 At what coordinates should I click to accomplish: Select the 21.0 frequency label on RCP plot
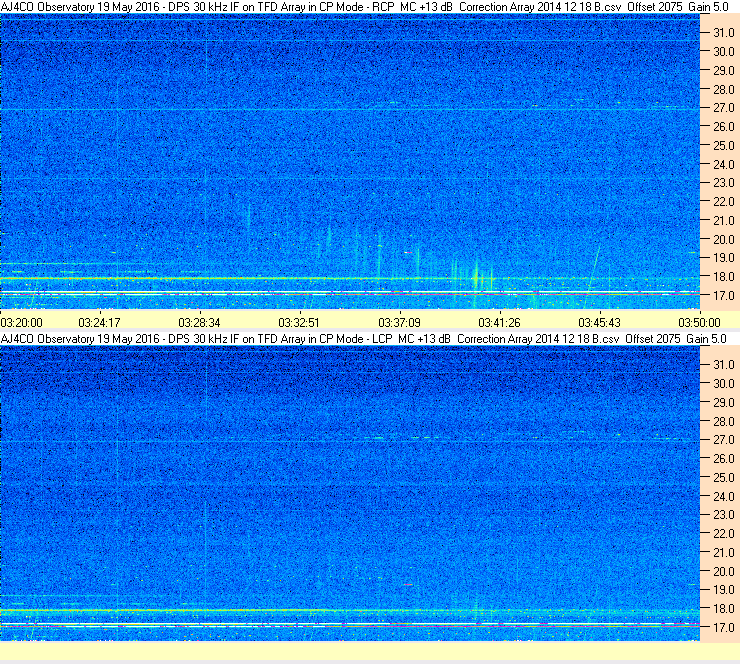point(723,221)
